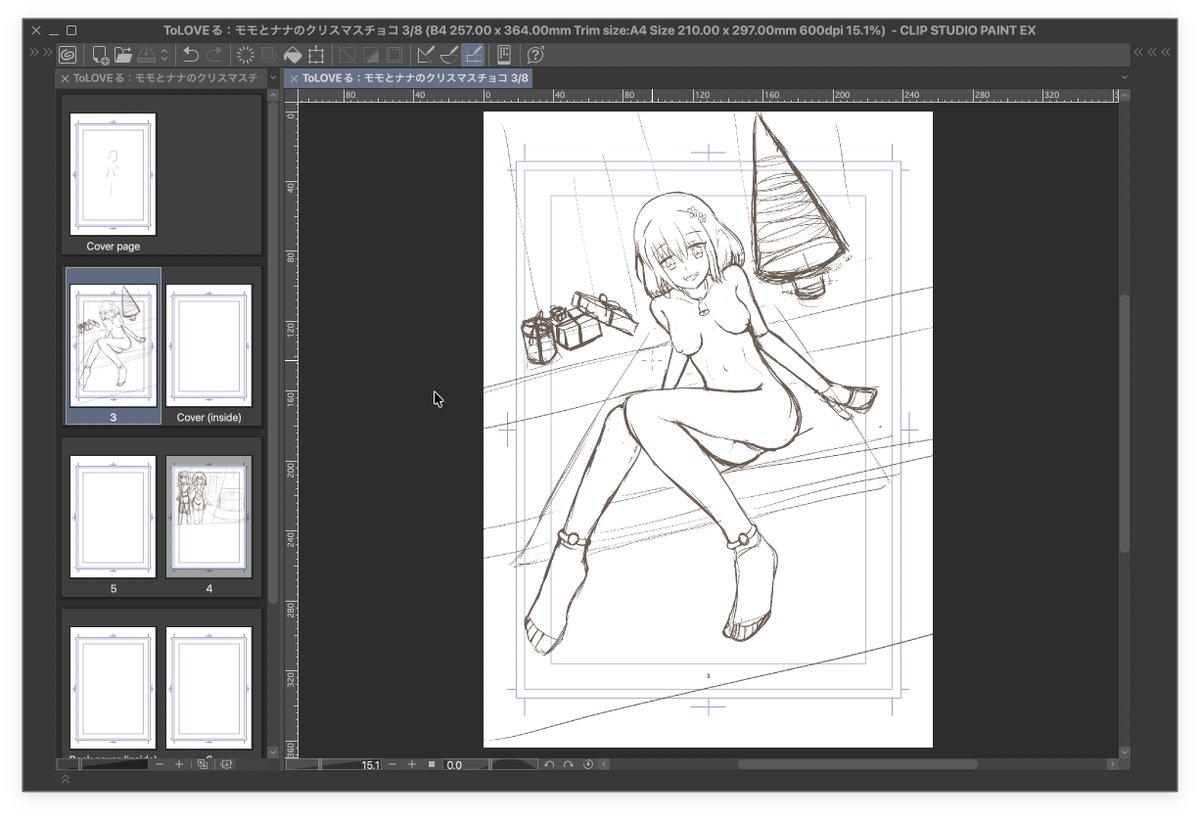Image resolution: width=1200 pixels, height=818 pixels.
Task: Toggle Snap to ruler
Action: tap(426, 55)
